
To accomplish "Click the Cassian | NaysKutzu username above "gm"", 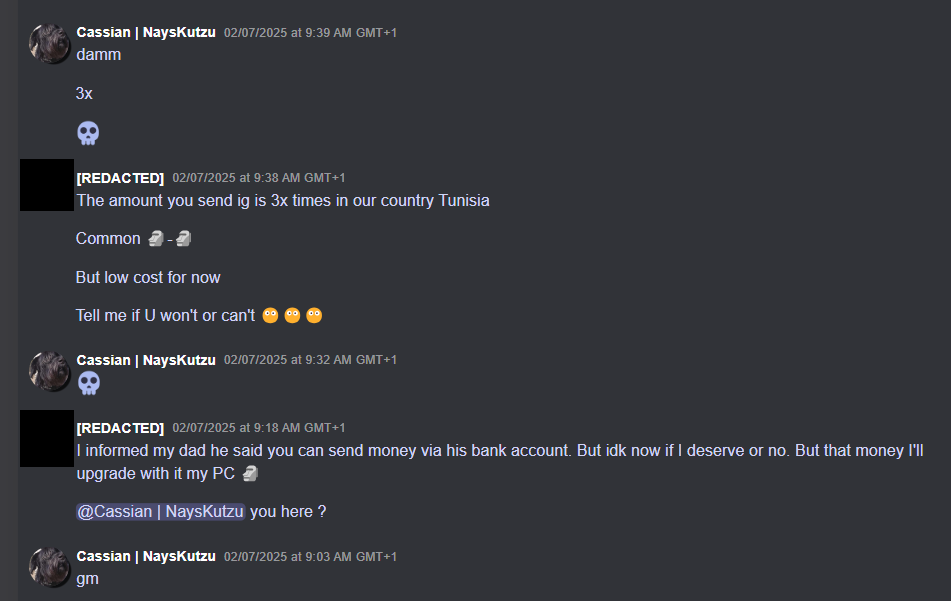I will pyautogui.click(x=146, y=556).
